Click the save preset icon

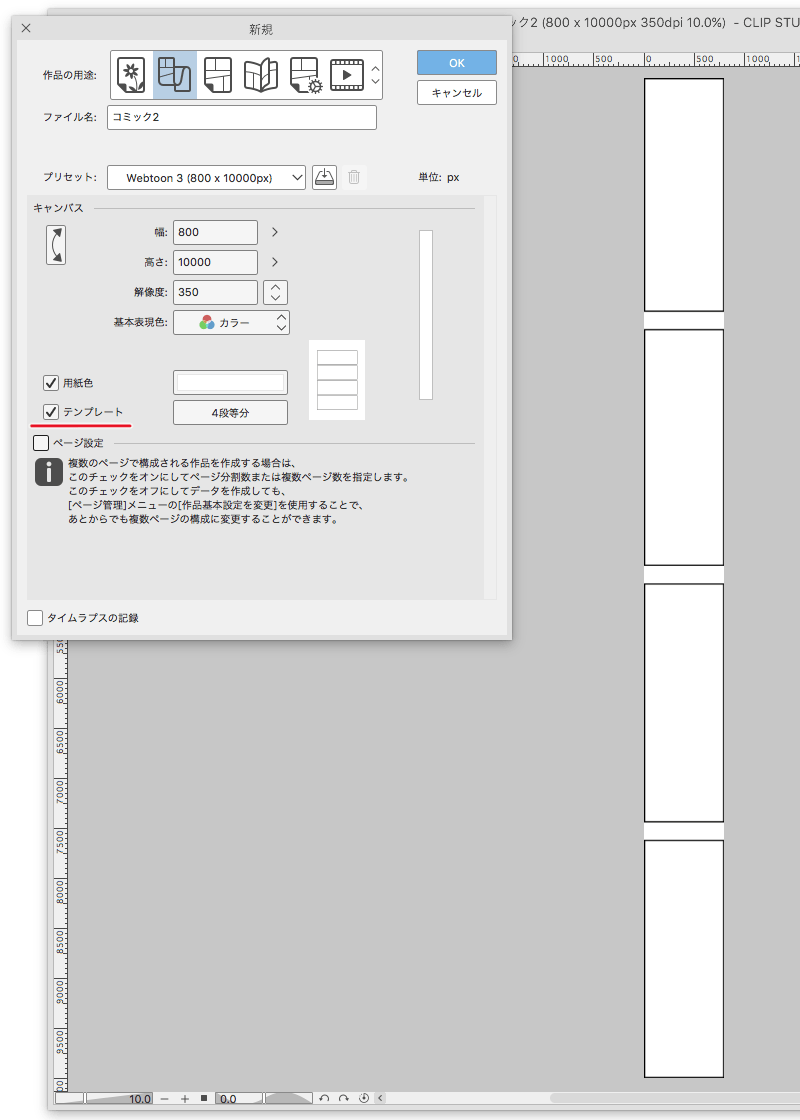(x=324, y=177)
